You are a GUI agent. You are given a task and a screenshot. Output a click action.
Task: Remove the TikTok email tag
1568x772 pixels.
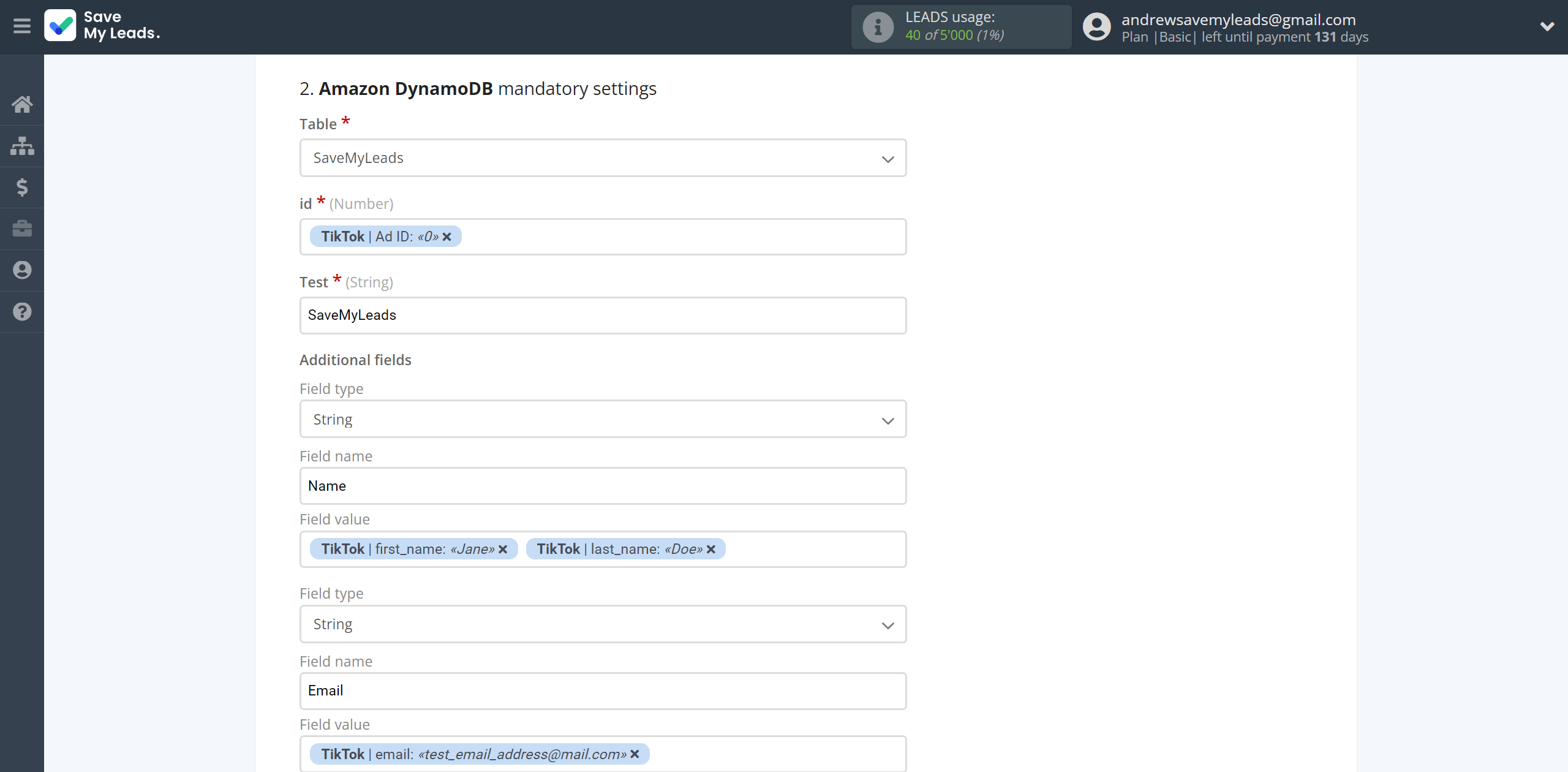click(x=635, y=754)
